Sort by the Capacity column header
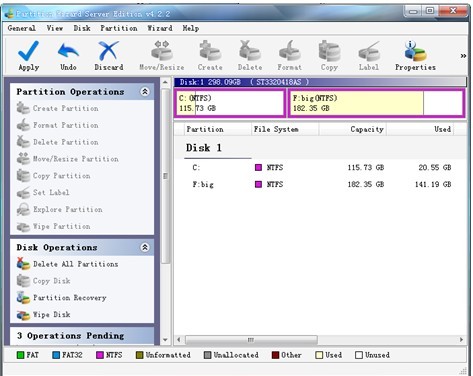 point(353,129)
